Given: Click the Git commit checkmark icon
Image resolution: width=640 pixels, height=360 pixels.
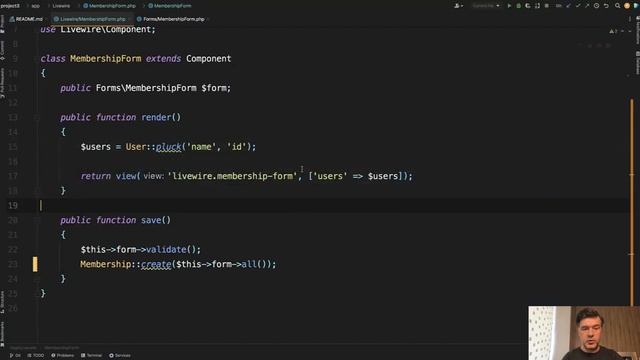Looking at the screenshot, I should 578,6.
